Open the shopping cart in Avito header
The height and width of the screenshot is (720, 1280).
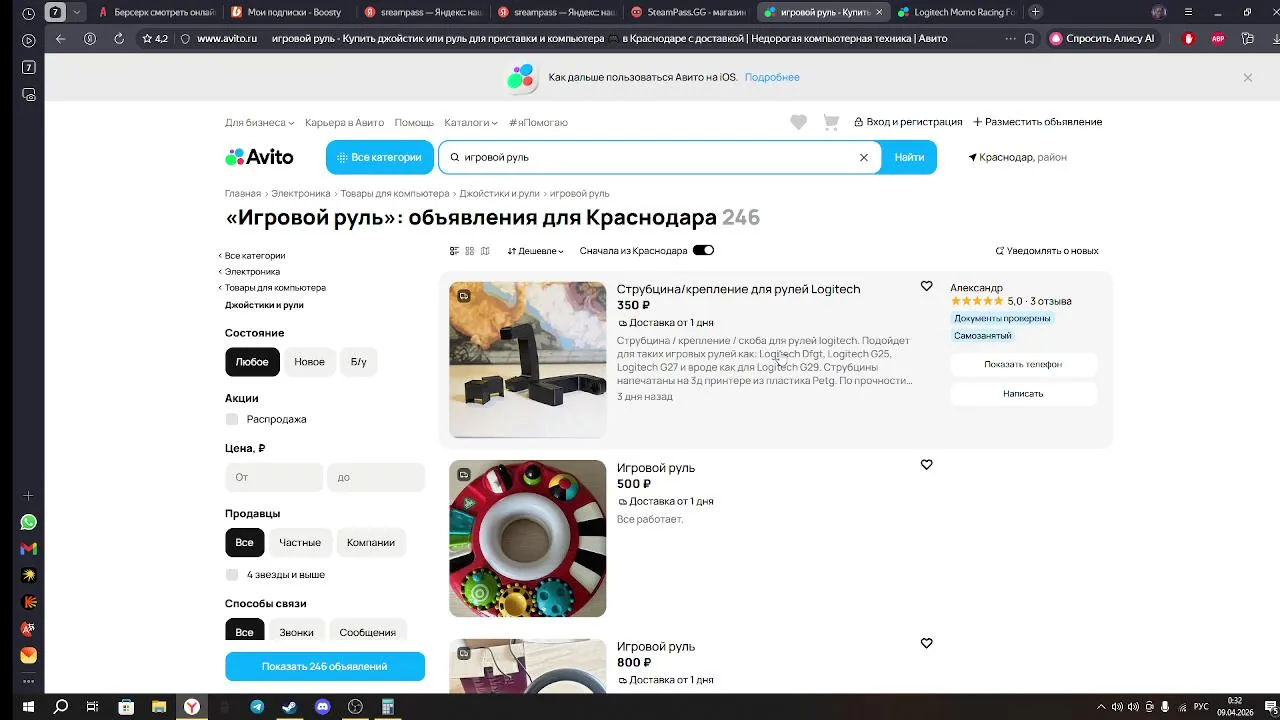830,122
